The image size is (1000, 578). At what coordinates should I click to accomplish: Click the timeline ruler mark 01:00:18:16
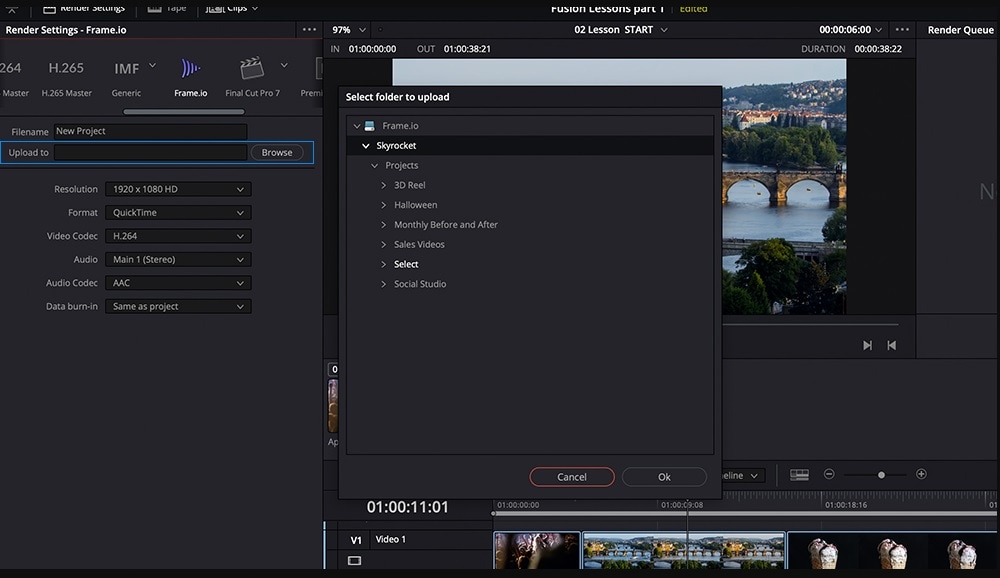(x=846, y=505)
